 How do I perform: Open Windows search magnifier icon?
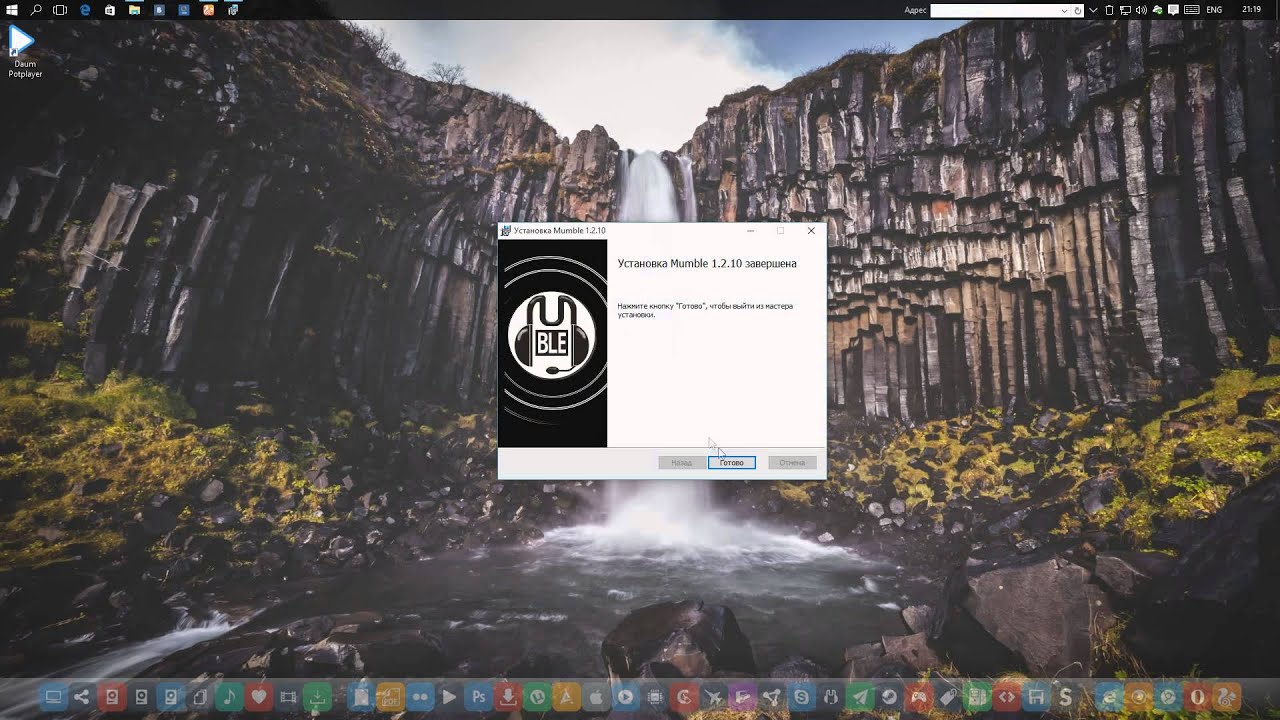point(36,9)
